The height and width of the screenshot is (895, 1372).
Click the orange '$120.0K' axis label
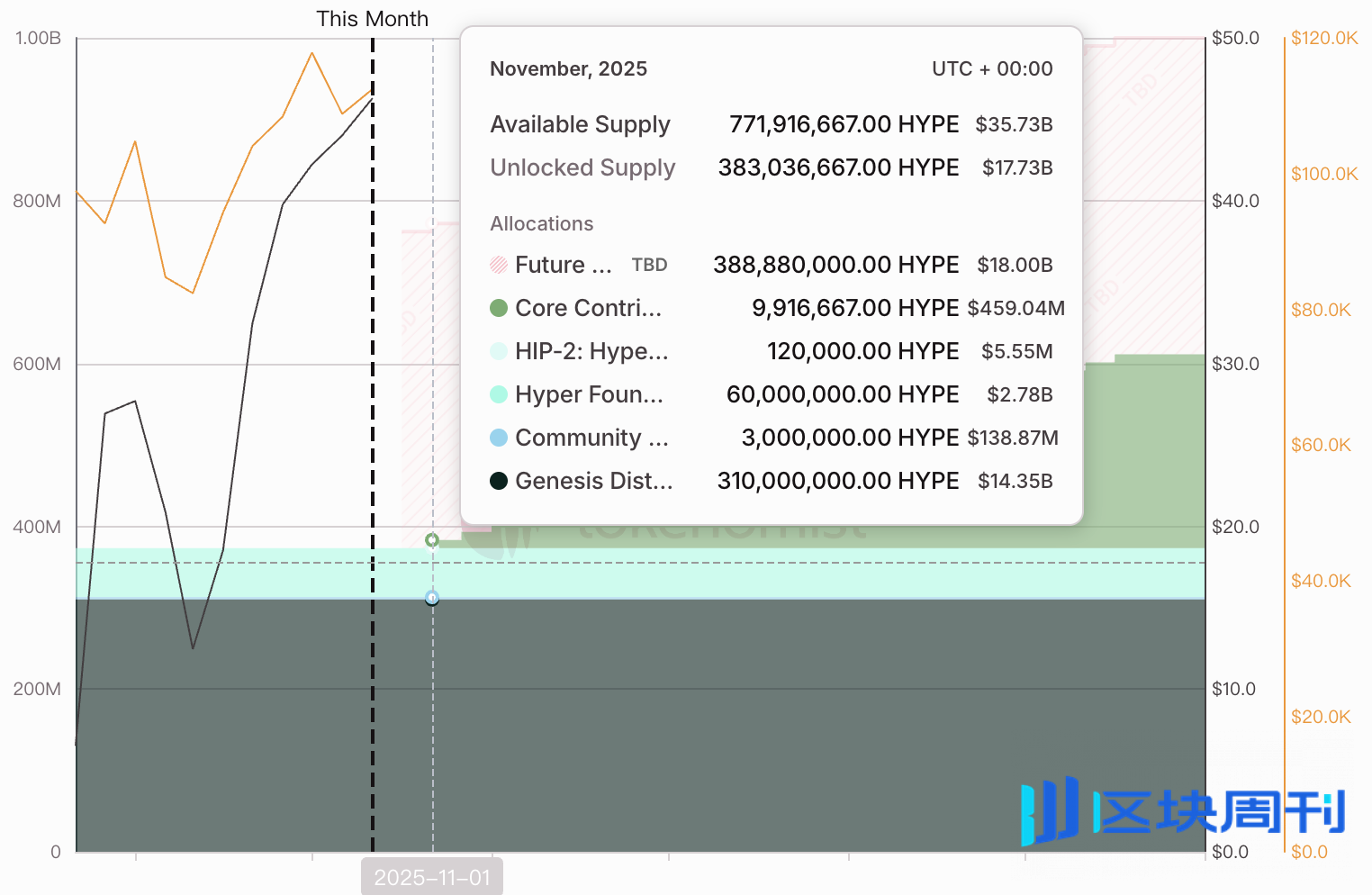pos(1324,38)
